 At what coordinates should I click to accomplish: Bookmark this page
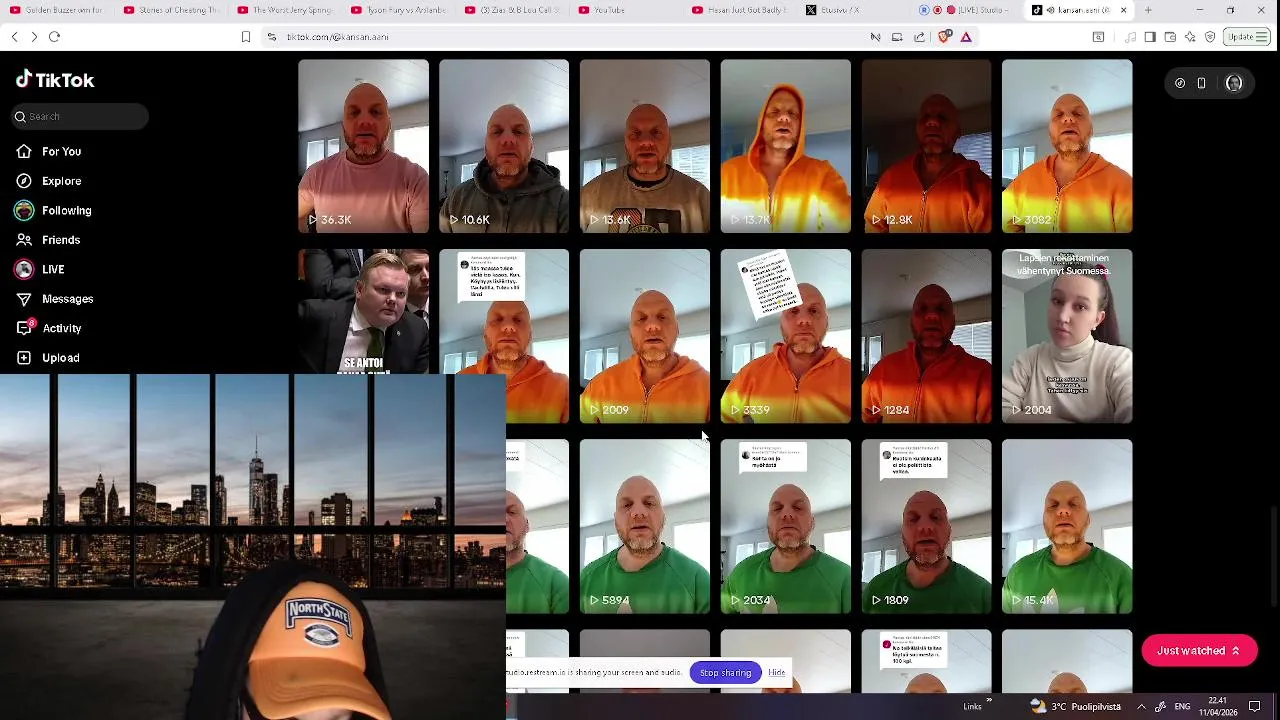[x=246, y=37]
